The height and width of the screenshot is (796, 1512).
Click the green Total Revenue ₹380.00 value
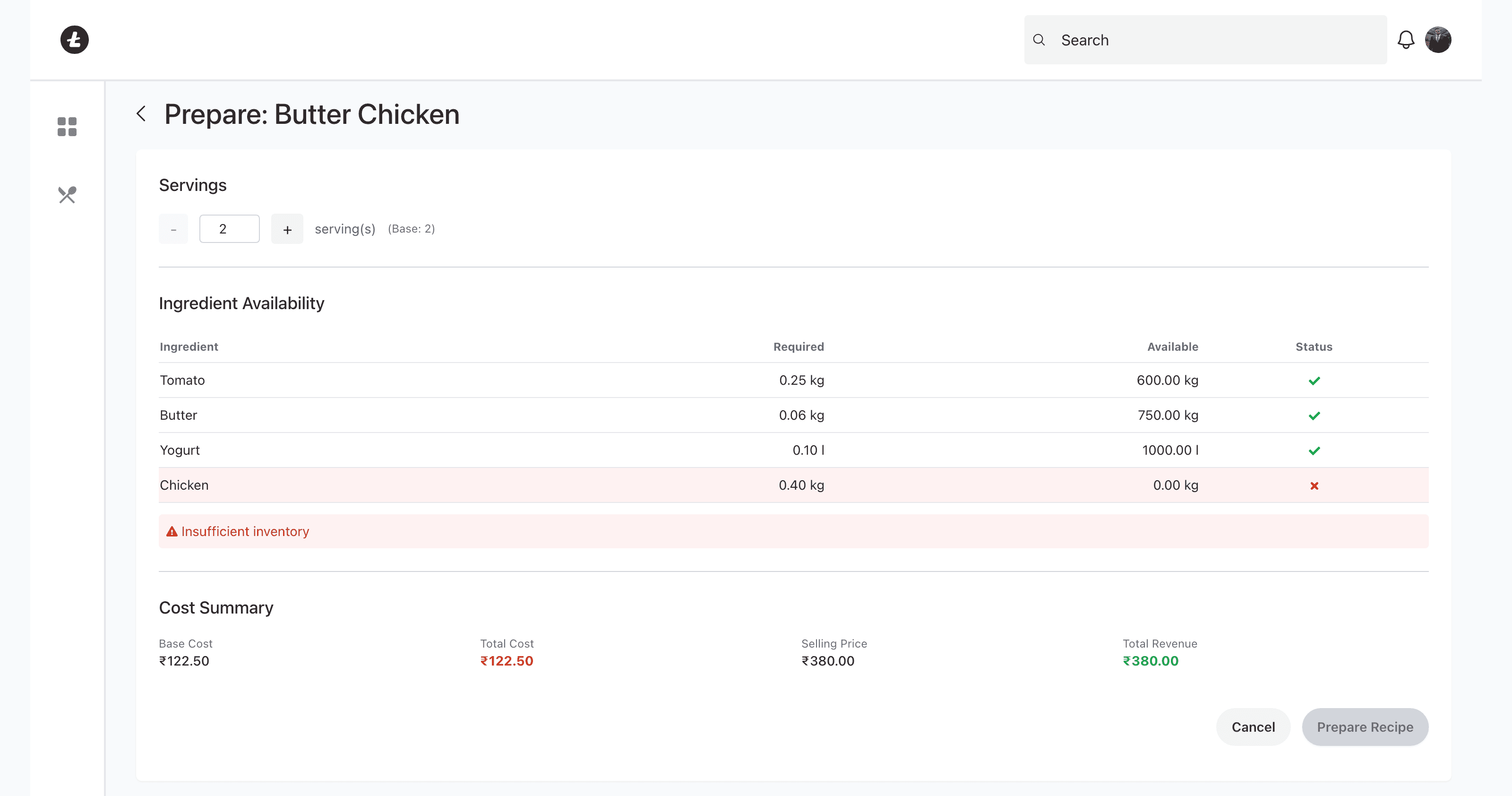point(1151,661)
